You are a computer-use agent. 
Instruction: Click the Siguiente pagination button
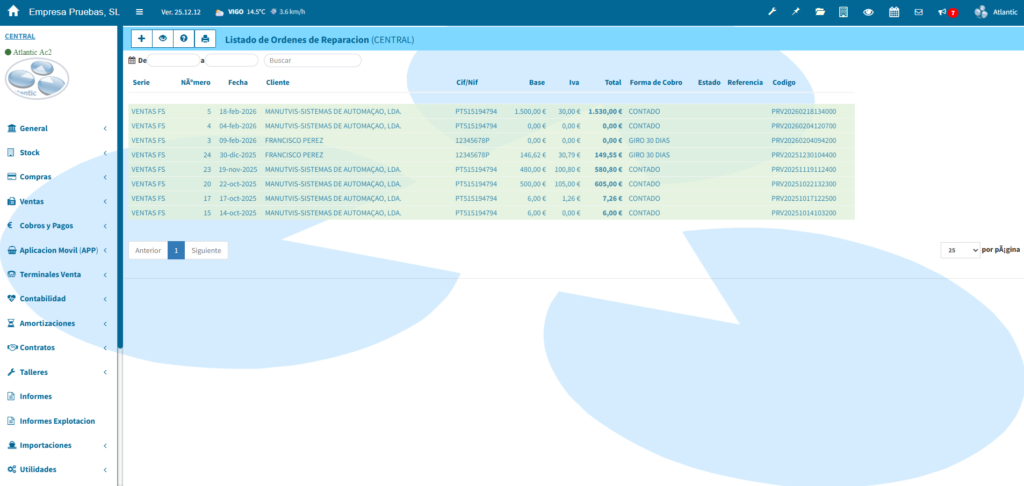[206, 250]
